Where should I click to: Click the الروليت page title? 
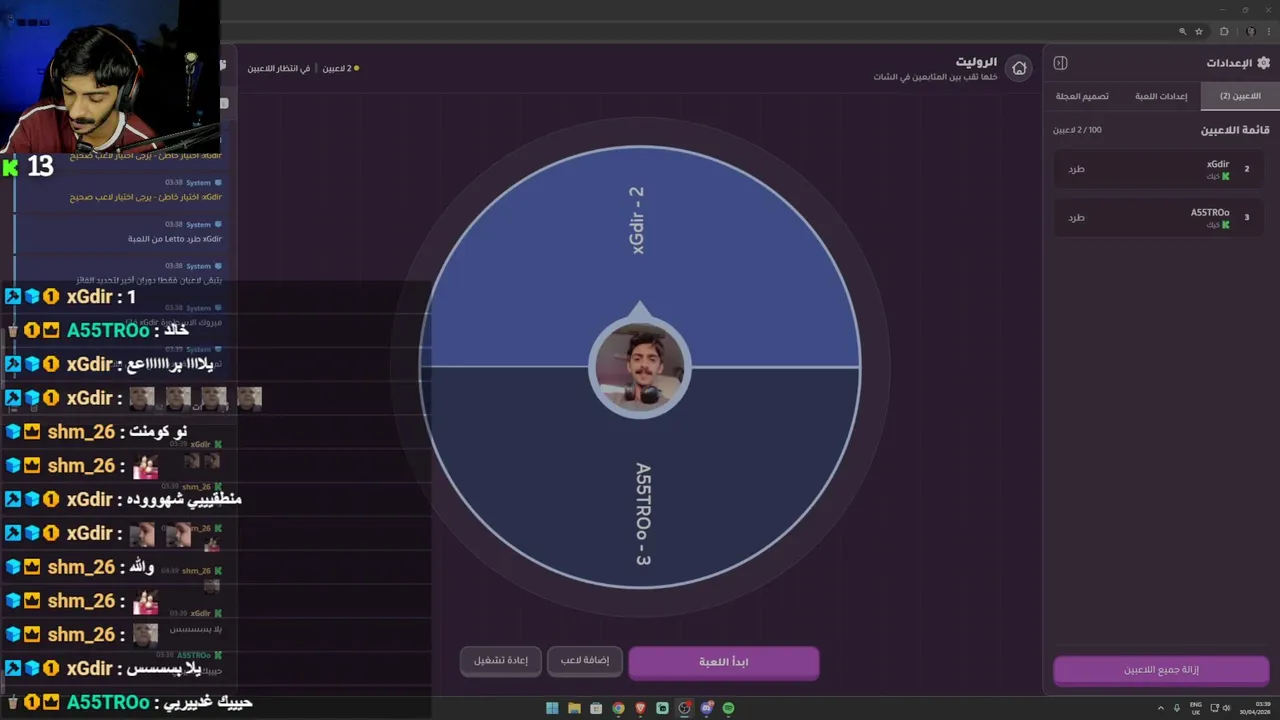point(976,62)
